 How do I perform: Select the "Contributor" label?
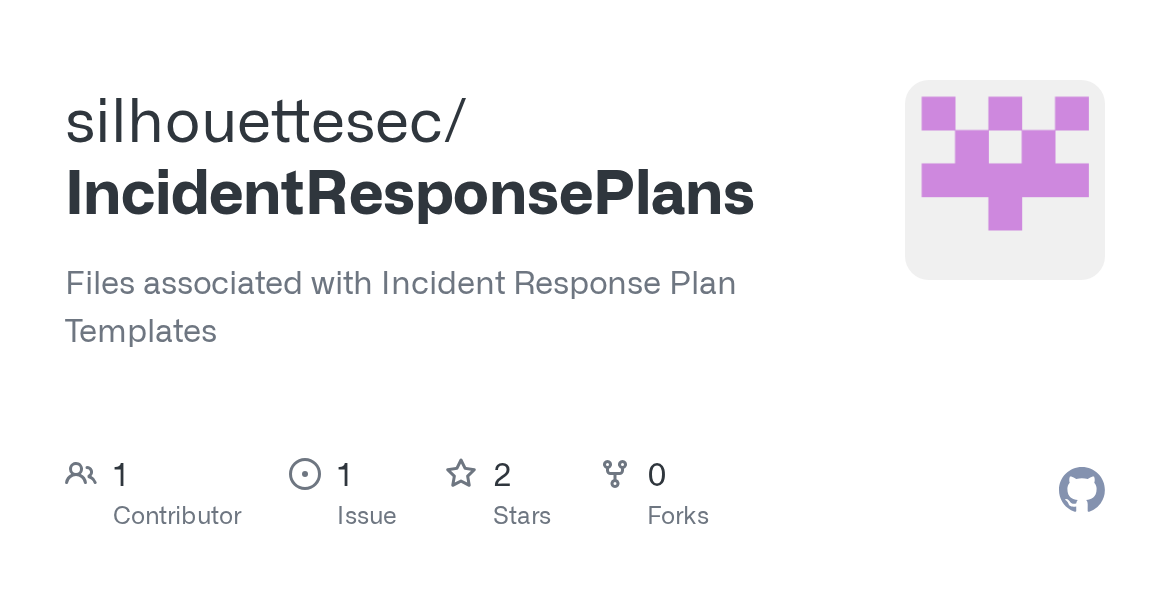[177, 516]
